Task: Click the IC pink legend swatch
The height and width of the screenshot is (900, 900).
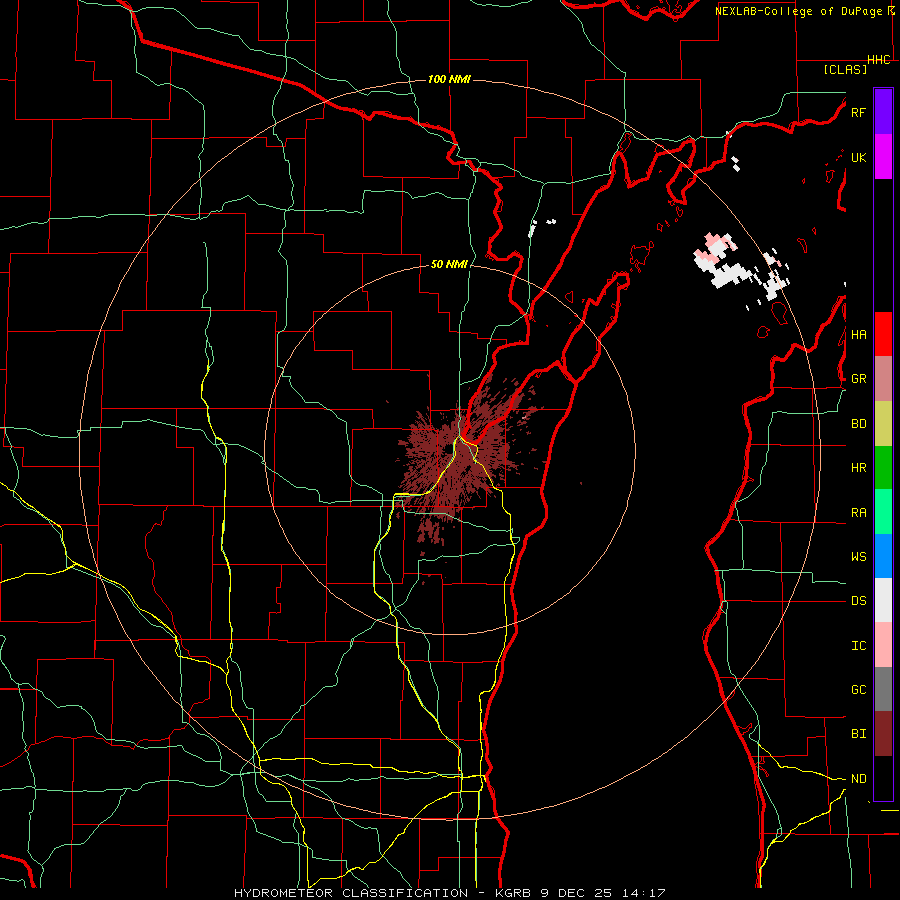Action: 883,645
